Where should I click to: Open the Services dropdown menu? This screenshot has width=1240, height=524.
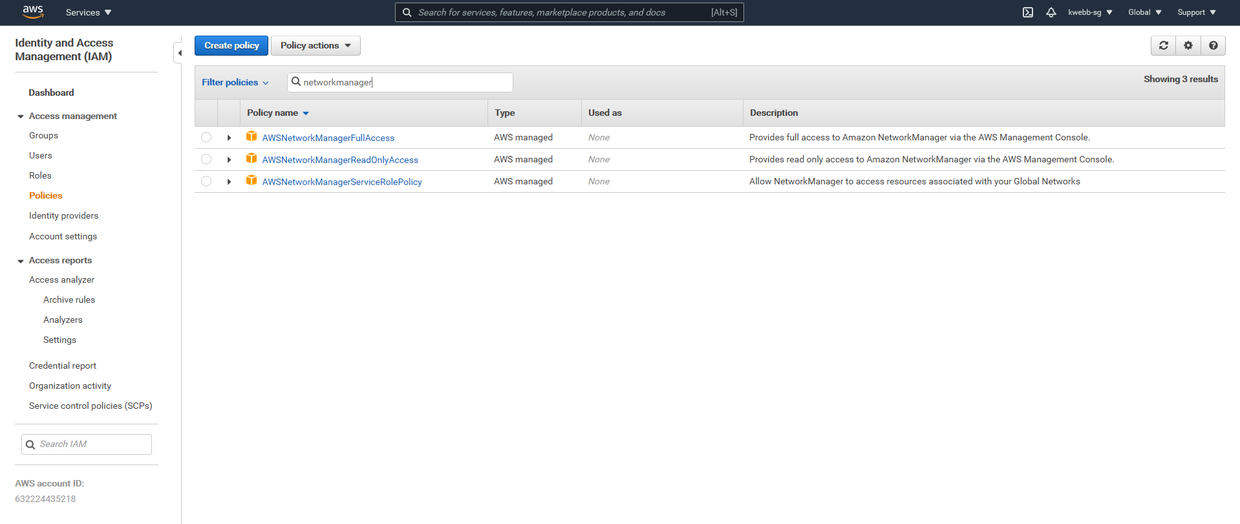click(89, 12)
